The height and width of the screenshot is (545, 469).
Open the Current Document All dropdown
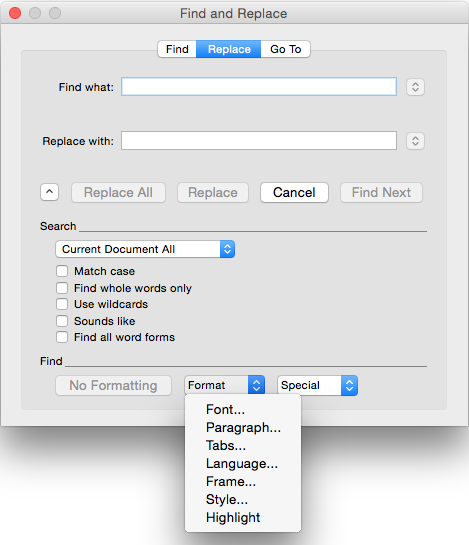click(145, 249)
